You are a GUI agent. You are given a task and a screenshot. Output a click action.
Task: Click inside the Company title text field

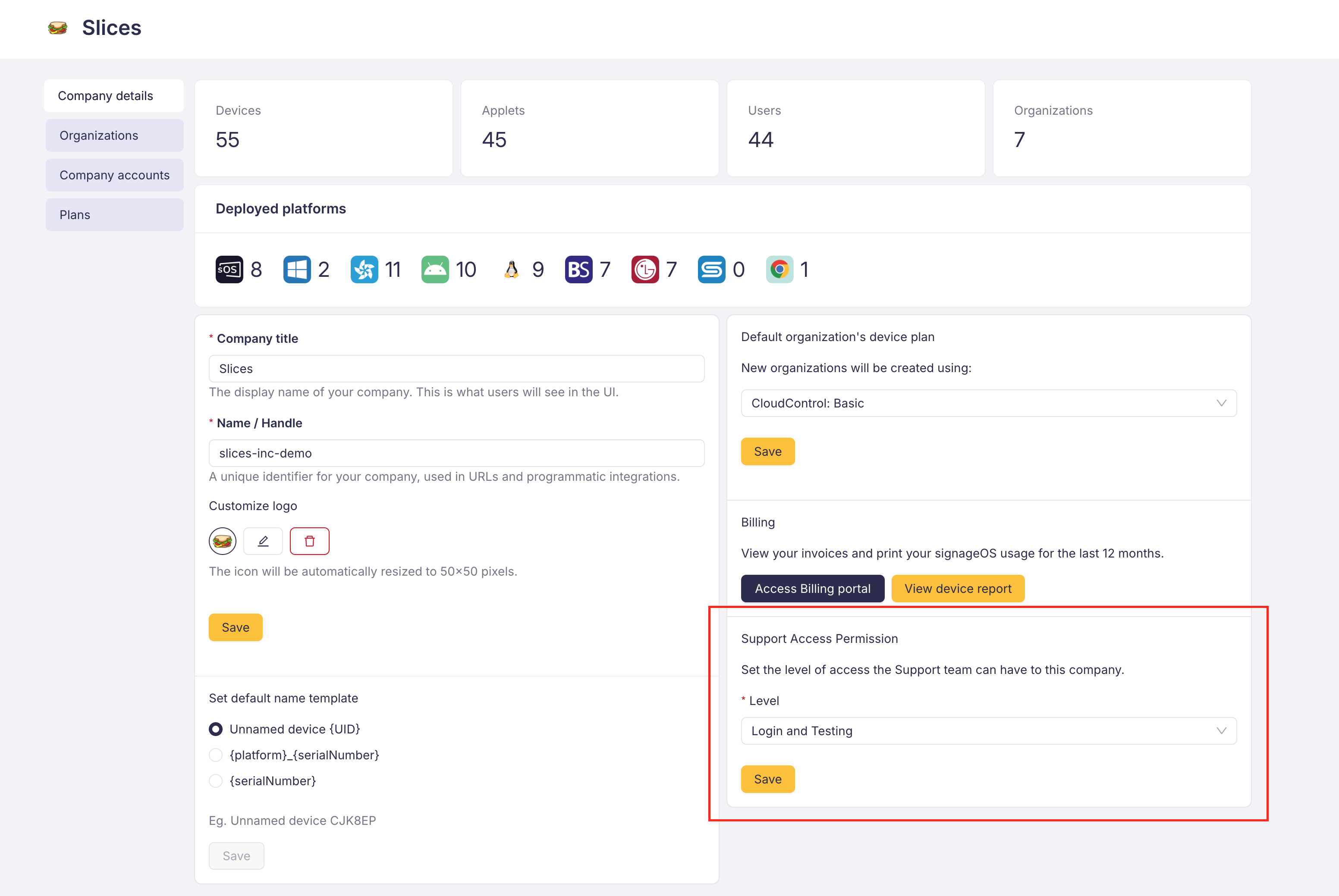[x=456, y=368]
